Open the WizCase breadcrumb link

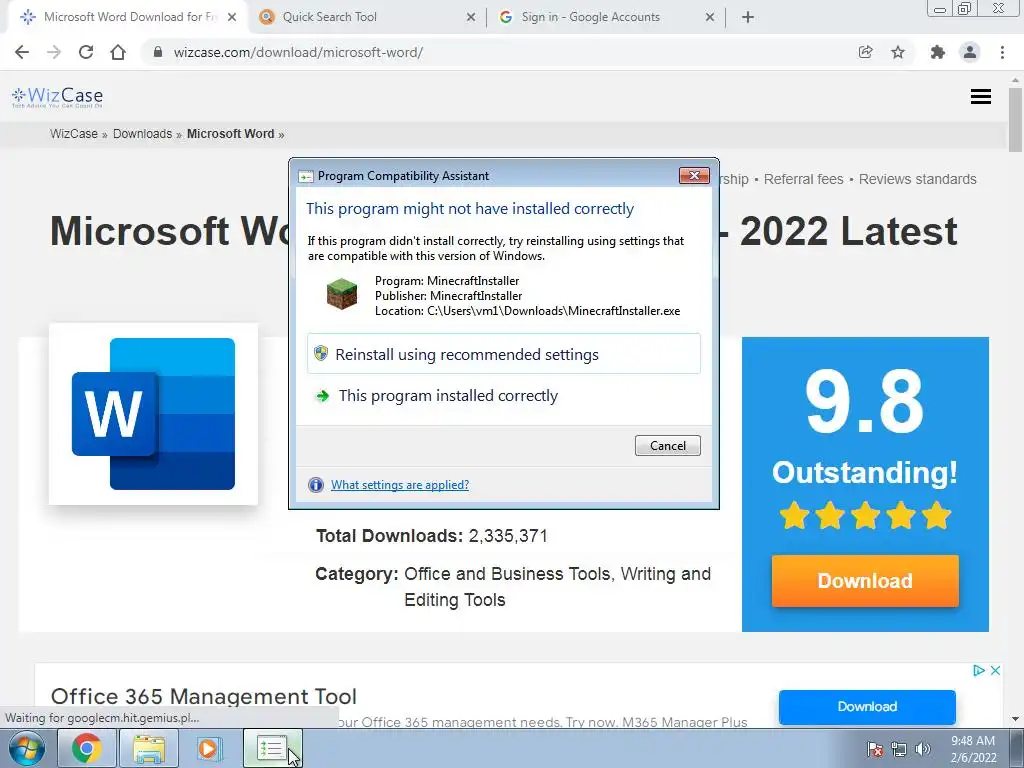[74, 134]
